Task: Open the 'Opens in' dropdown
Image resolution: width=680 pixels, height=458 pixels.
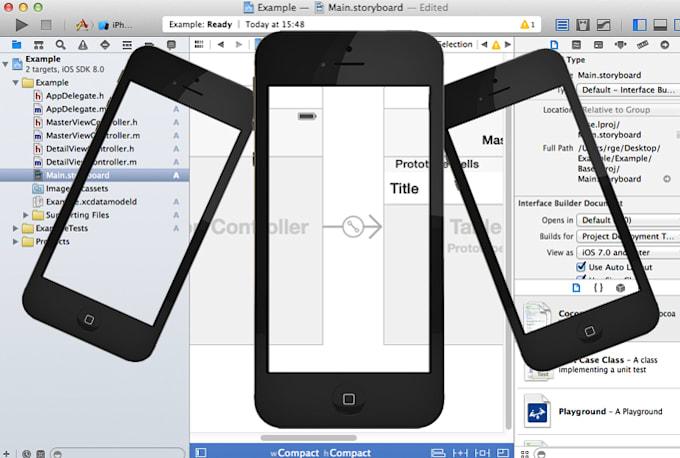Action: pyautogui.click(x=628, y=220)
